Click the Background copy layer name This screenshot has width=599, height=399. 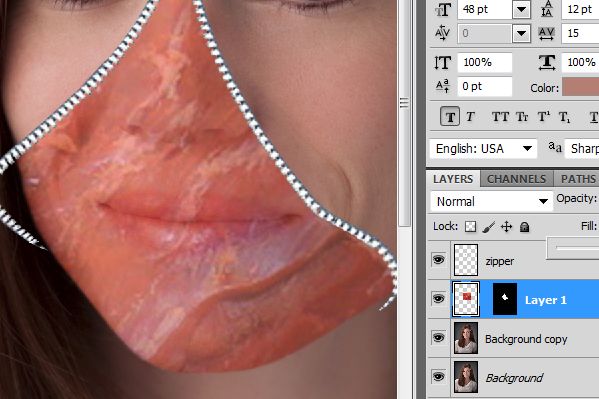click(x=526, y=339)
